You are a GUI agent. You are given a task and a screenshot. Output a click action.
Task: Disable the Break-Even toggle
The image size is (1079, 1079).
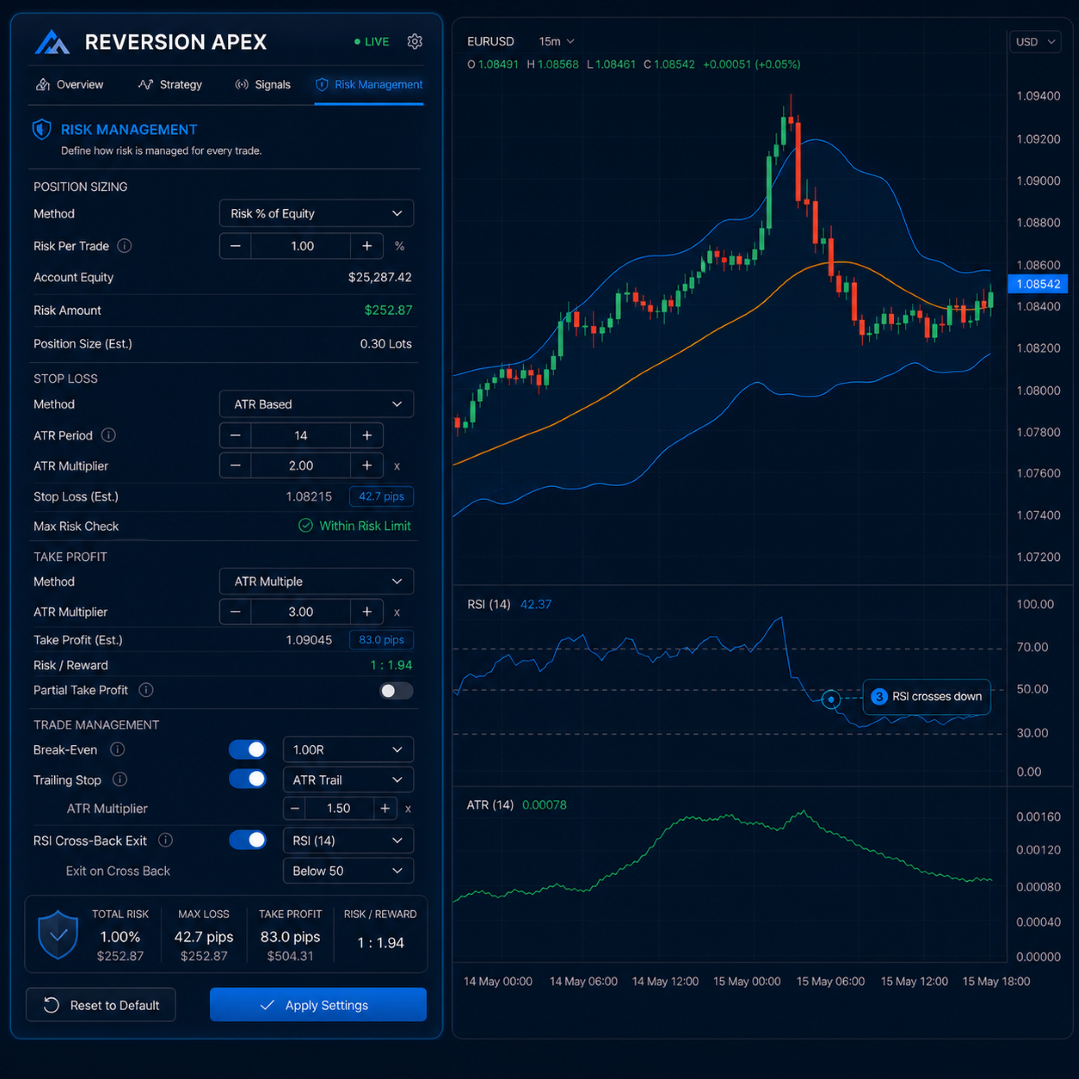[x=248, y=749]
